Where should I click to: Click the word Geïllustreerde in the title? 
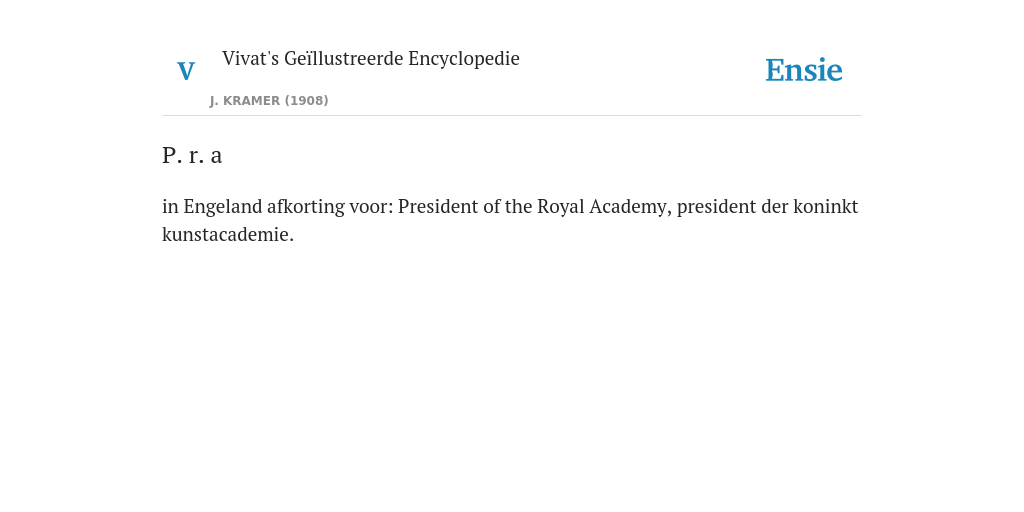click(x=344, y=58)
